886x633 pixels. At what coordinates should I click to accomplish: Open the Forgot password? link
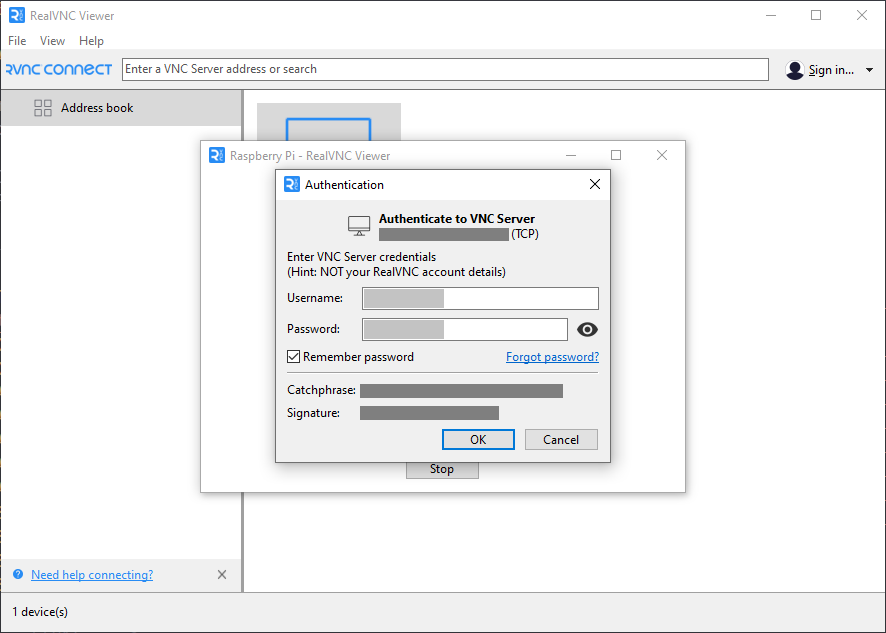coord(552,357)
